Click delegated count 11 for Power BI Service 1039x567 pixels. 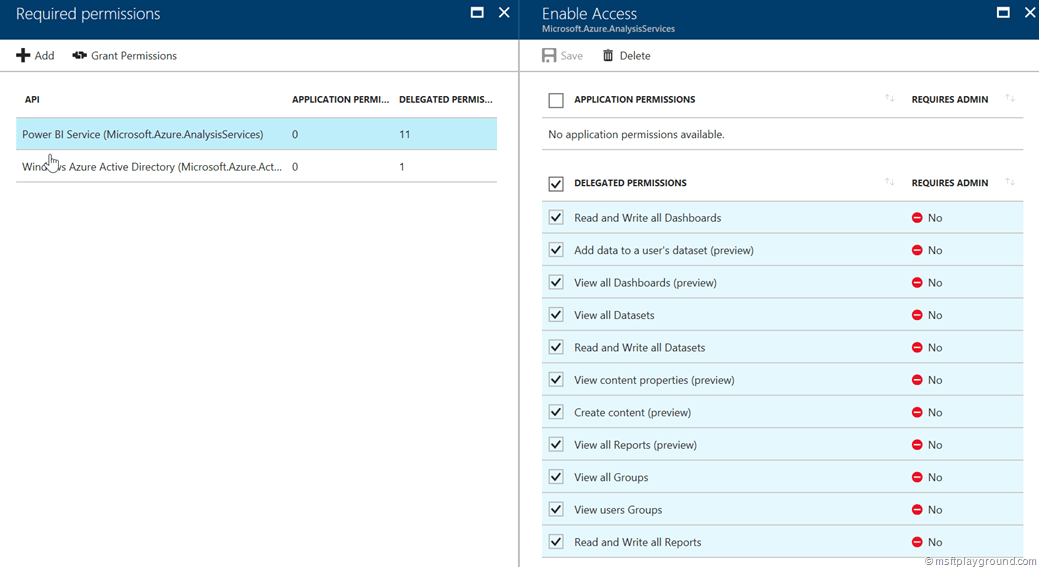(404, 134)
